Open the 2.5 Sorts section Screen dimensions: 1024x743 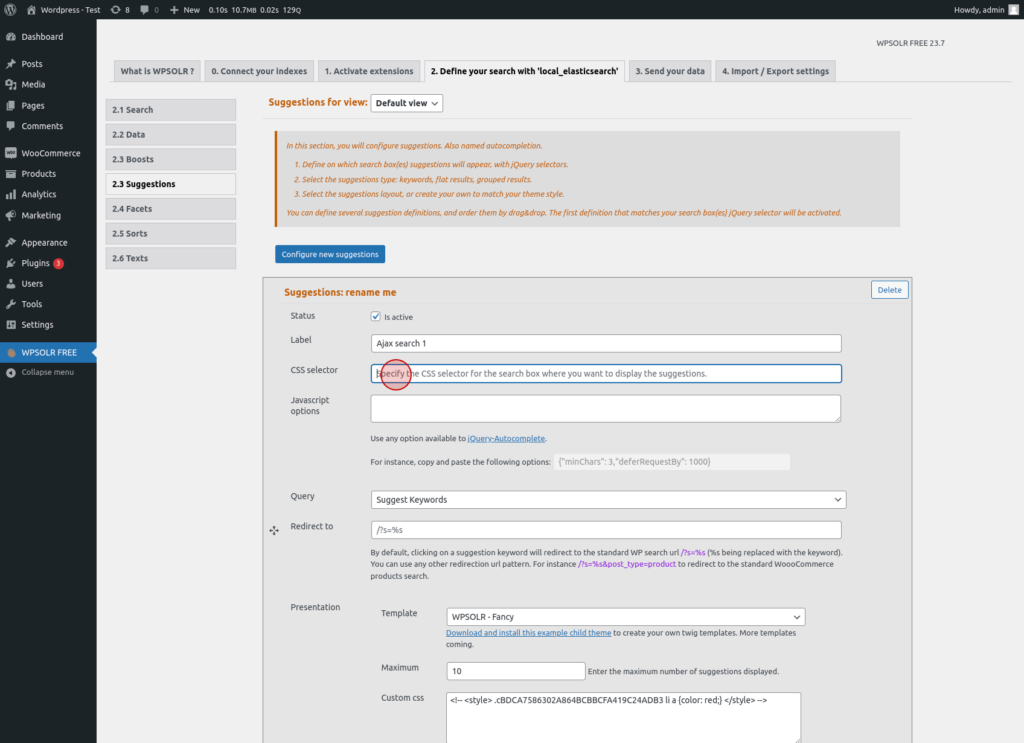(x=170, y=234)
